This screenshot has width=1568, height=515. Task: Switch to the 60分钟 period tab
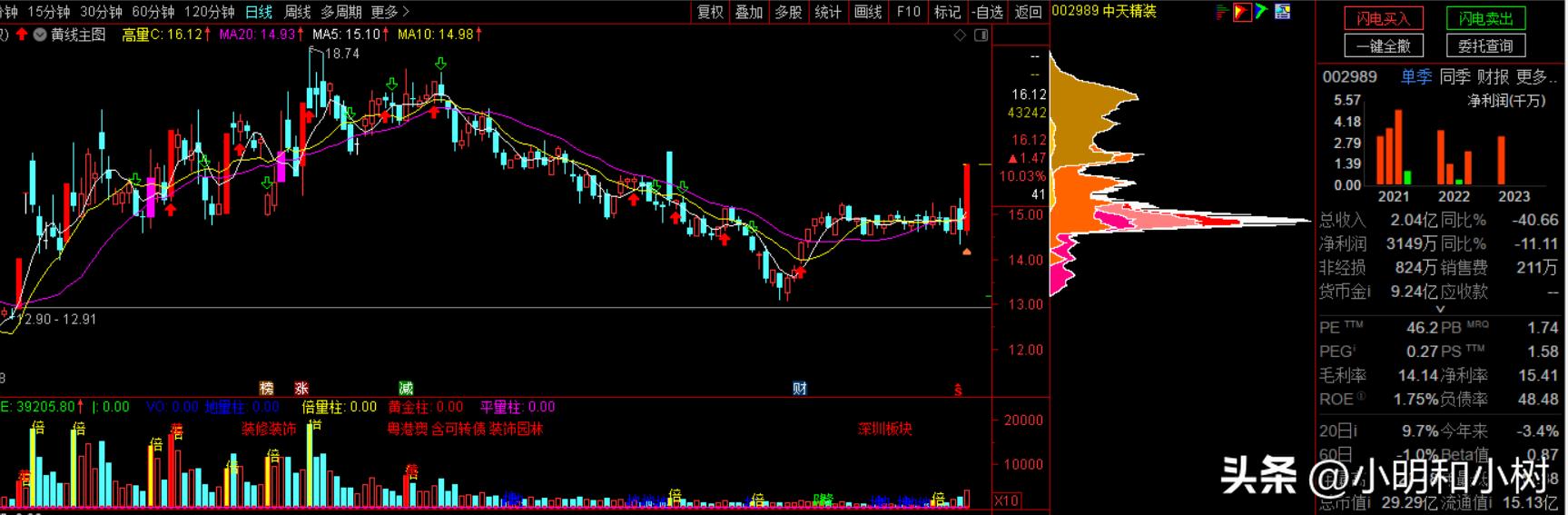pyautogui.click(x=153, y=12)
